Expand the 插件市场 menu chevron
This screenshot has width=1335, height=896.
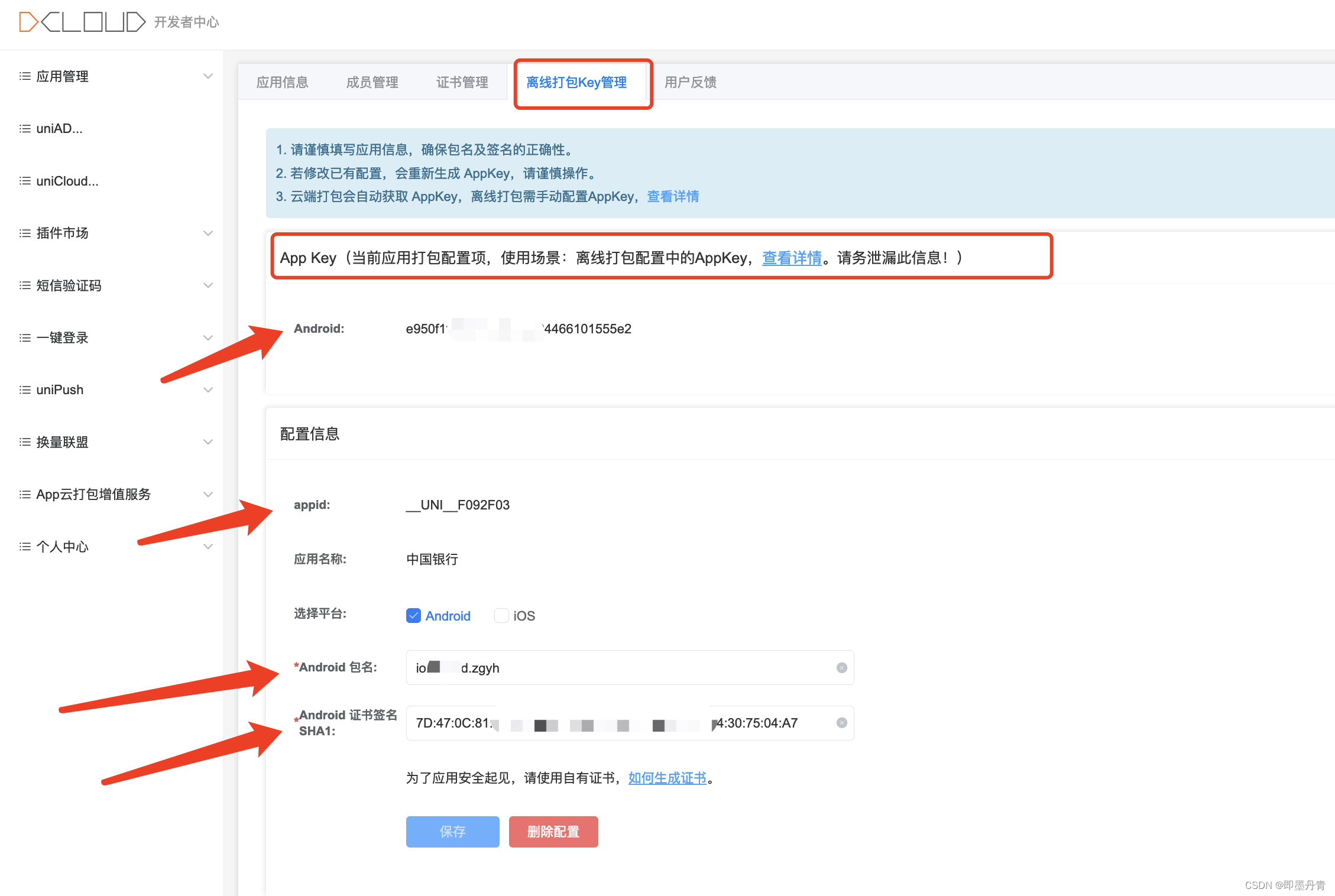(208, 233)
